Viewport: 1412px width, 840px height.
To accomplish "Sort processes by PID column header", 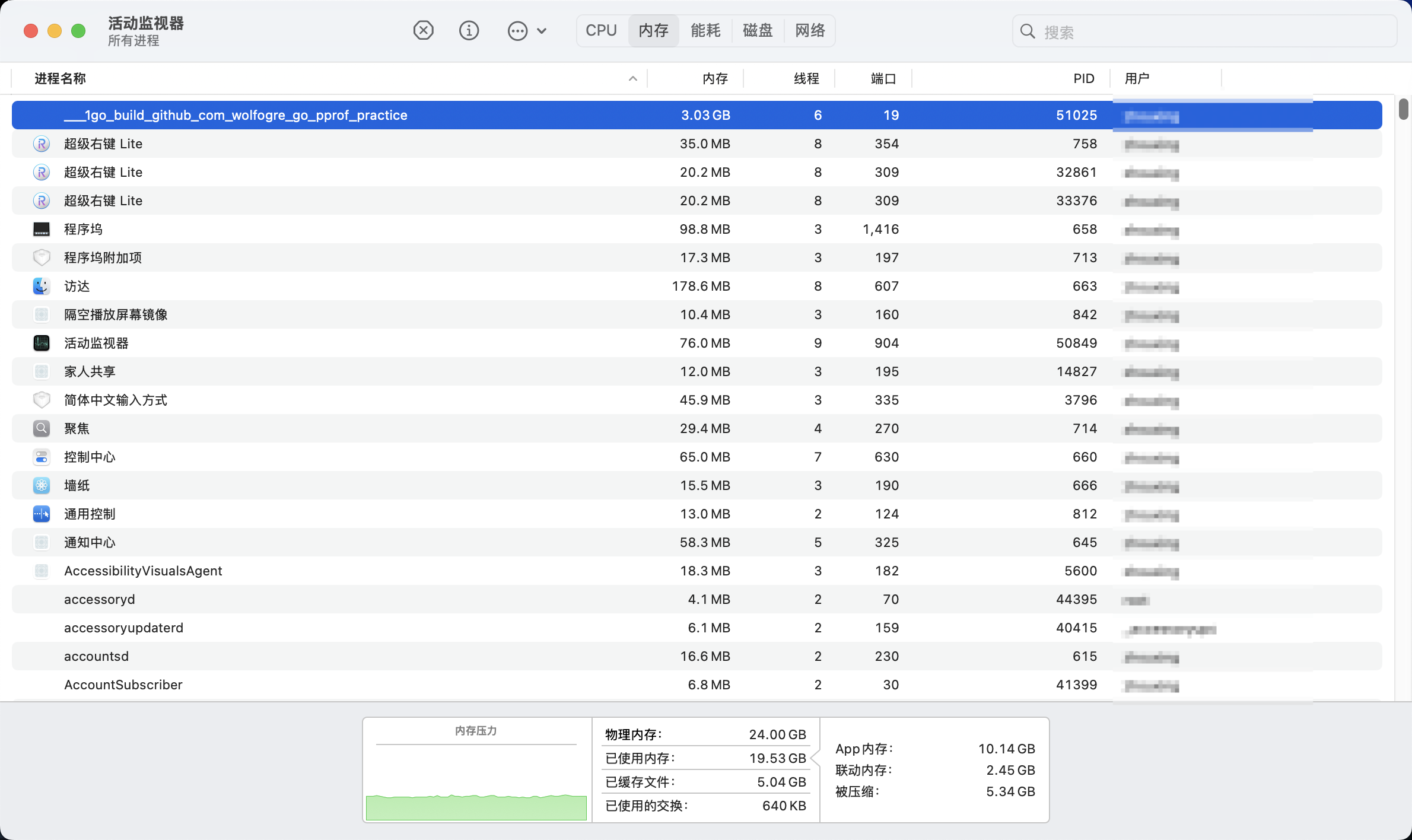I will tap(1083, 78).
